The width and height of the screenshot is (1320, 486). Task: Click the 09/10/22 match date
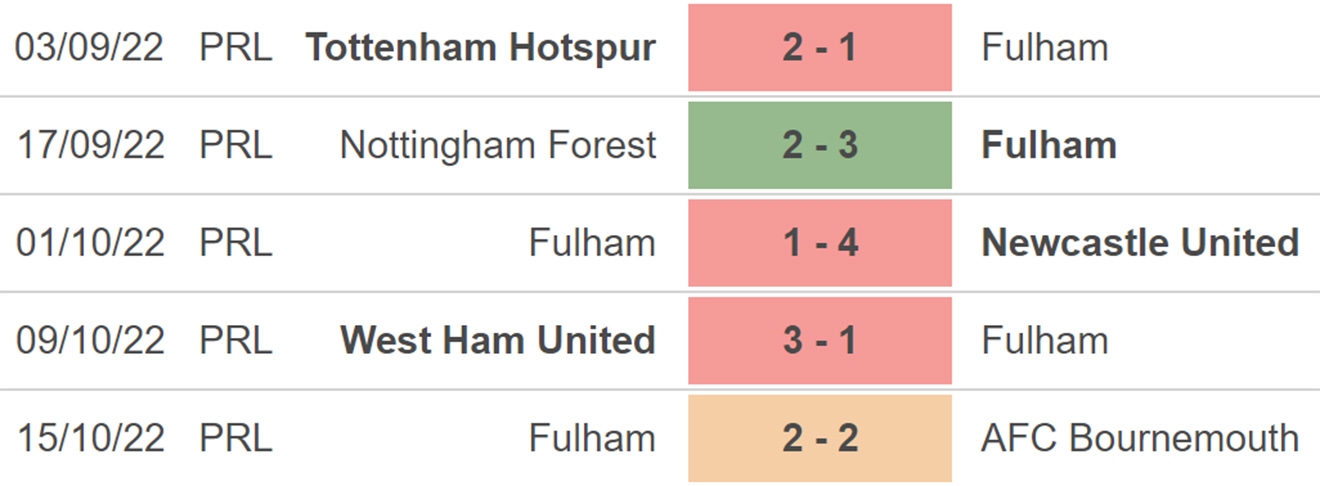tap(90, 340)
